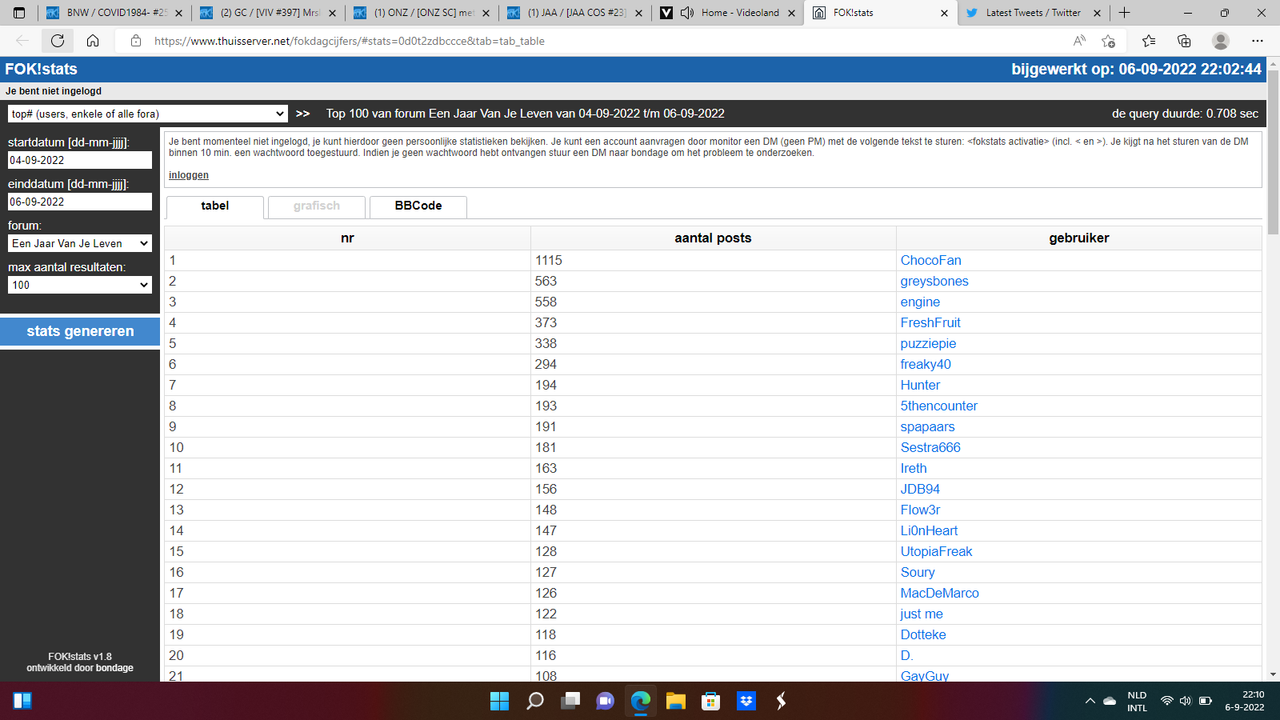Open taskbar Search
The height and width of the screenshot is (720, 1280).
(535, 700)
